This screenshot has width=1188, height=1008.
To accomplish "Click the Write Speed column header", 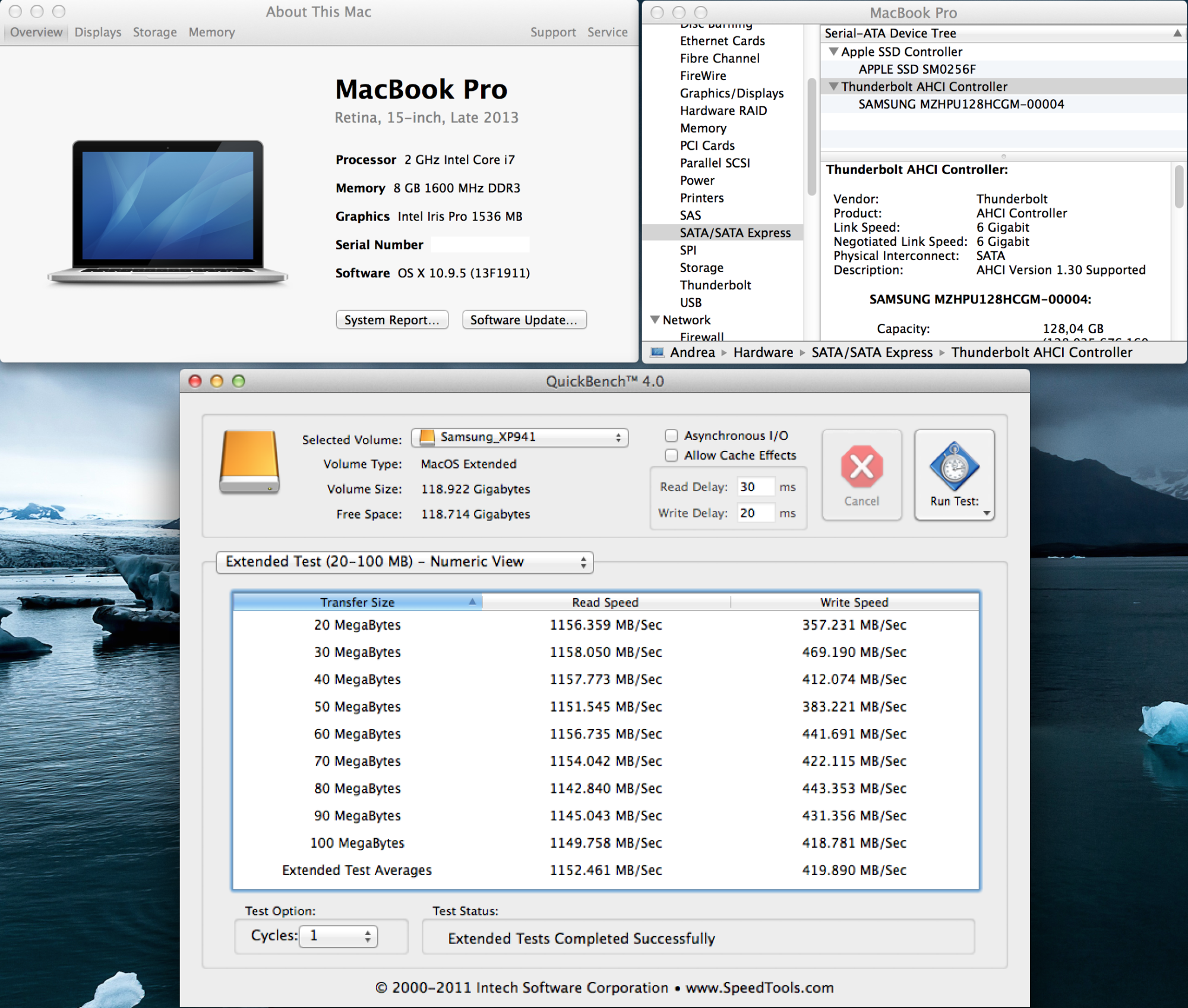I will point(854,602).
